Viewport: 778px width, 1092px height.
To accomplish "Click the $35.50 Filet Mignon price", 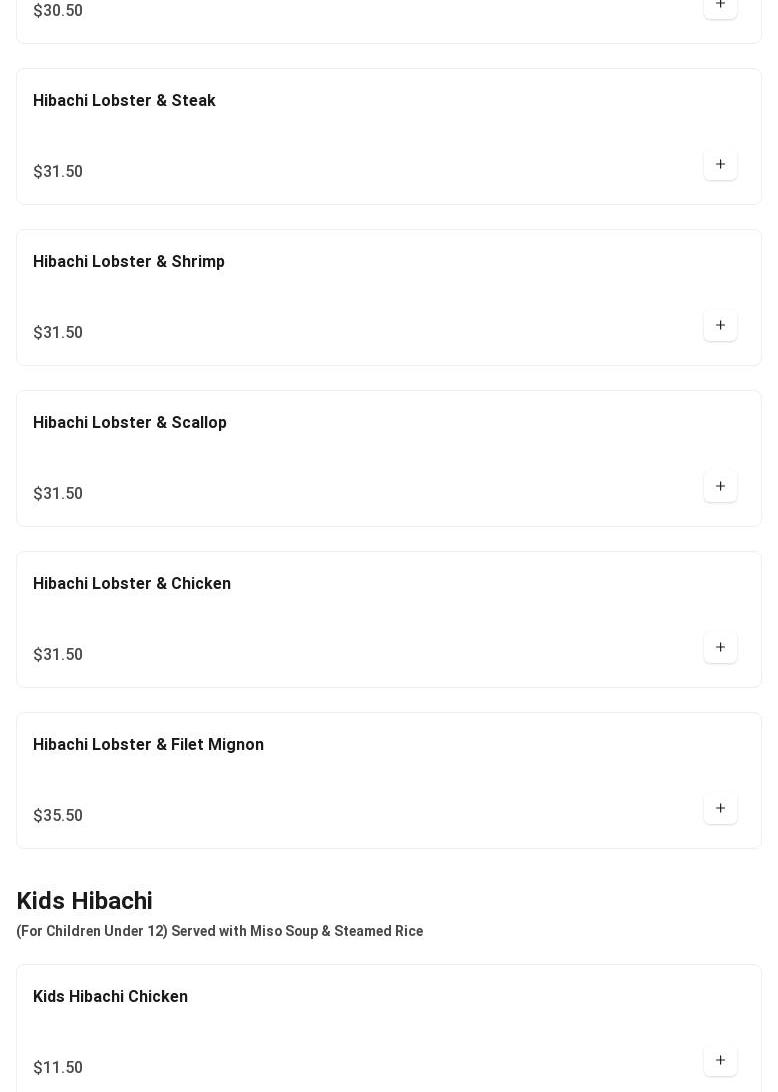I will pos(58,816).
